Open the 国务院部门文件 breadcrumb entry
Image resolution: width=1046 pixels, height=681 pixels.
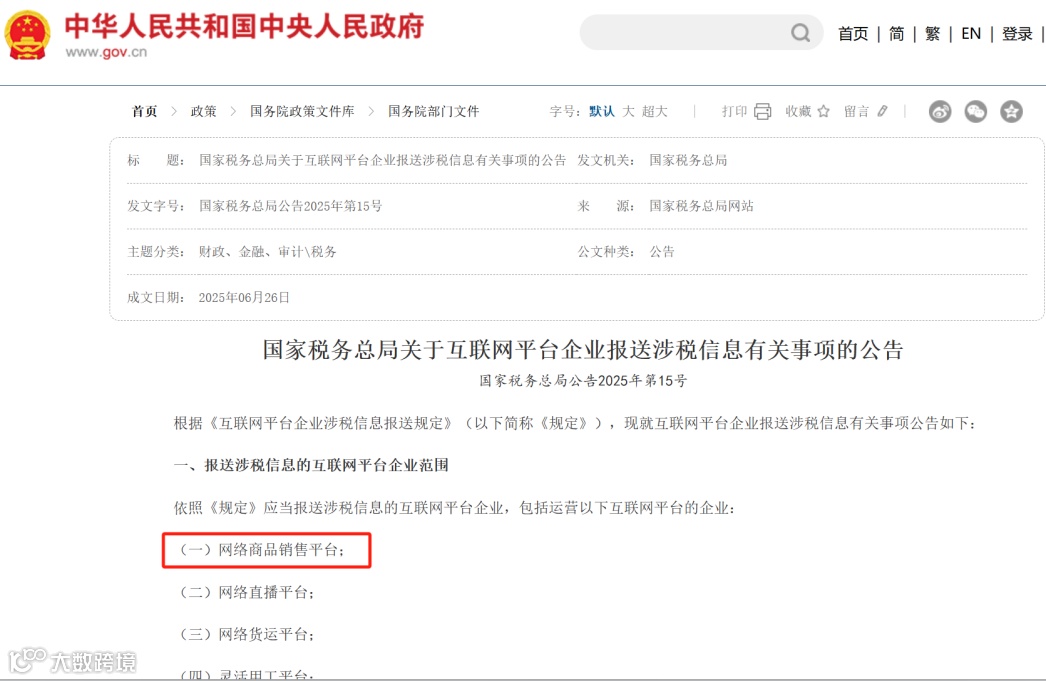(x=432, y=111)
